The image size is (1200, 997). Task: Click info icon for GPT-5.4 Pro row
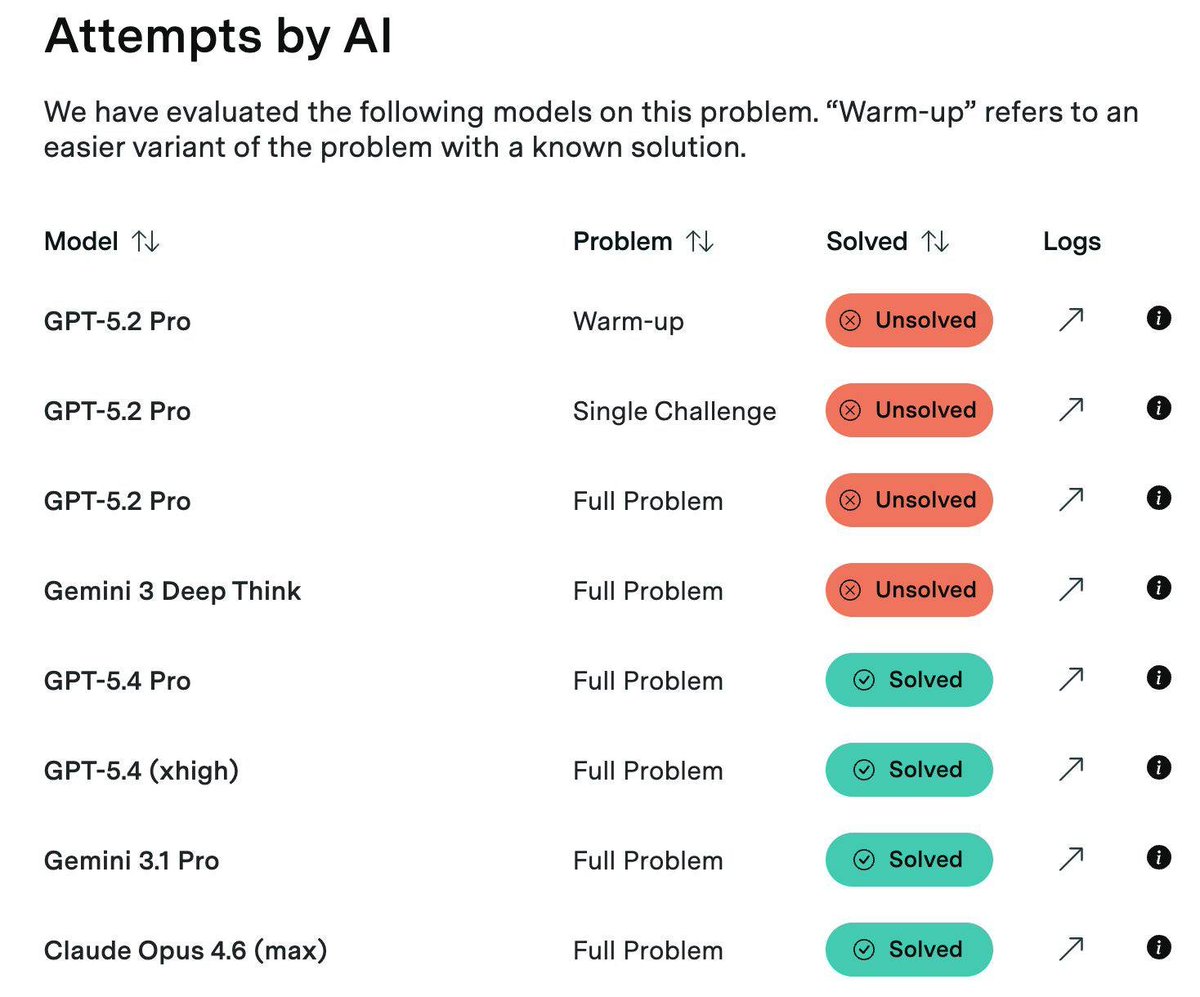tap(1158, 678)
